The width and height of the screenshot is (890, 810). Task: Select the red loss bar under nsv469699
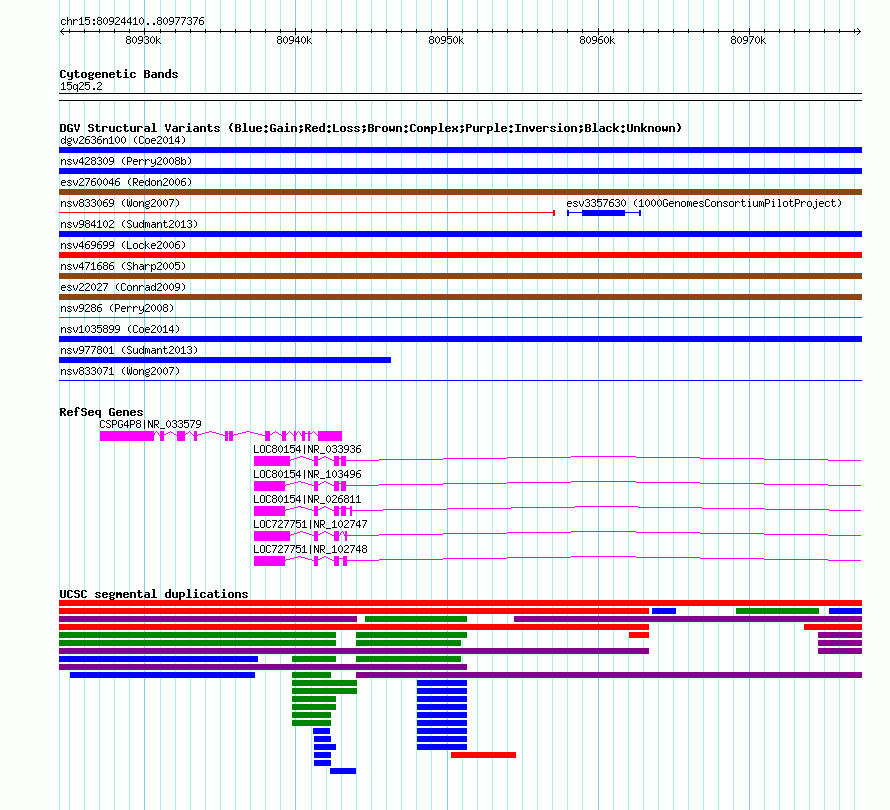[460, 255]
